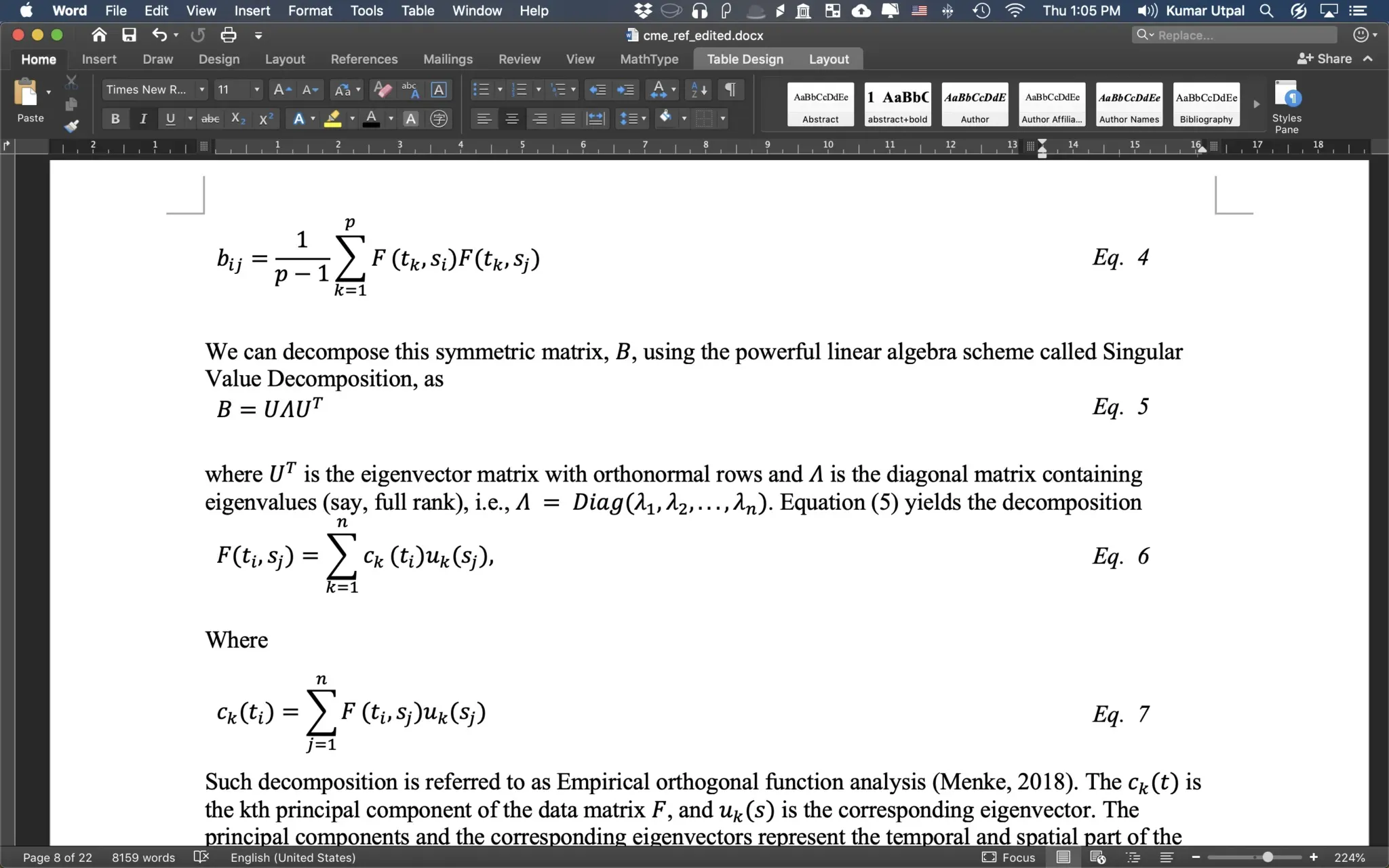Apply subscript formatting

238,119
